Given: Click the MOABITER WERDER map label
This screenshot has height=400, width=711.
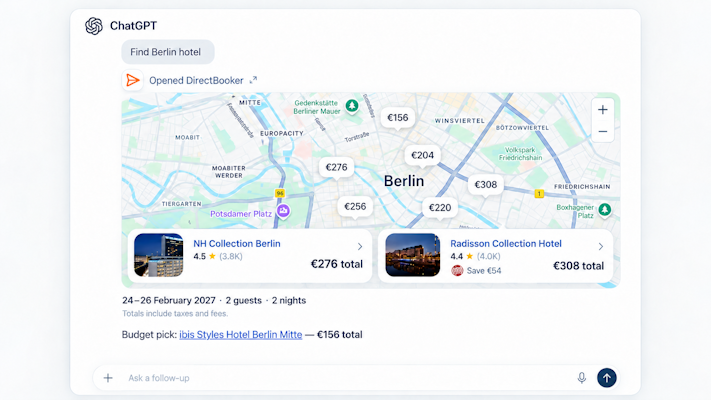Looking at the screenshot, I should (x=229, y=171).
